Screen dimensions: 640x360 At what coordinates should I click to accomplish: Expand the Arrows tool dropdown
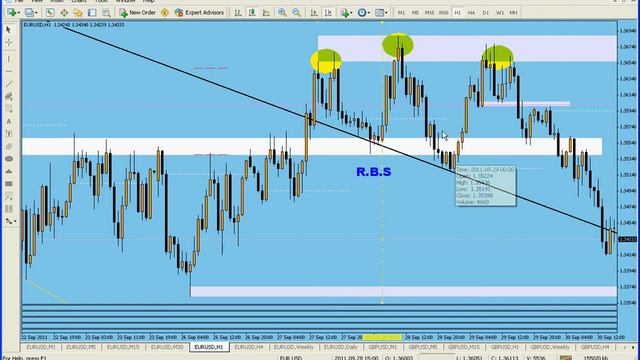coord(16,222)
